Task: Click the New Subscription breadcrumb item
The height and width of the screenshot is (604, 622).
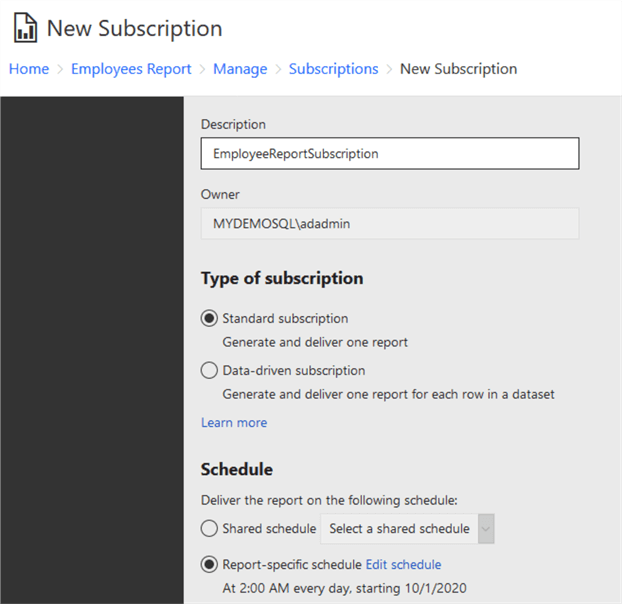Action: (458, 69)
